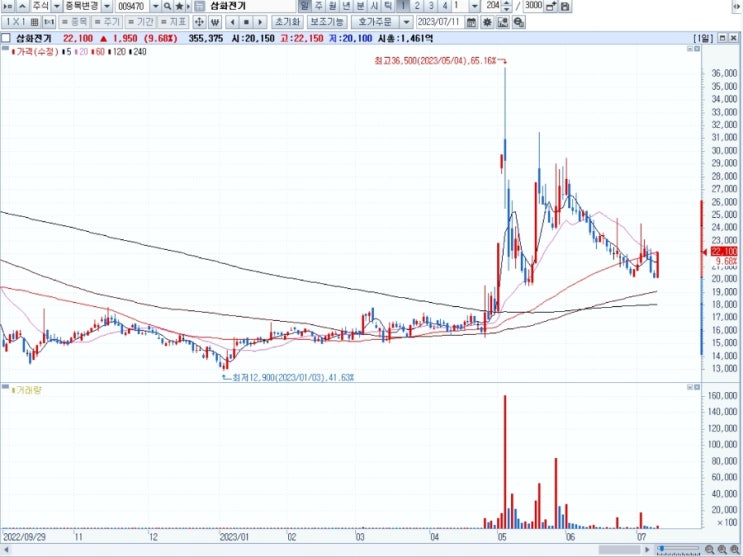Open chart settings gear icon
The image size is (743, 557).
coord(487,22)
